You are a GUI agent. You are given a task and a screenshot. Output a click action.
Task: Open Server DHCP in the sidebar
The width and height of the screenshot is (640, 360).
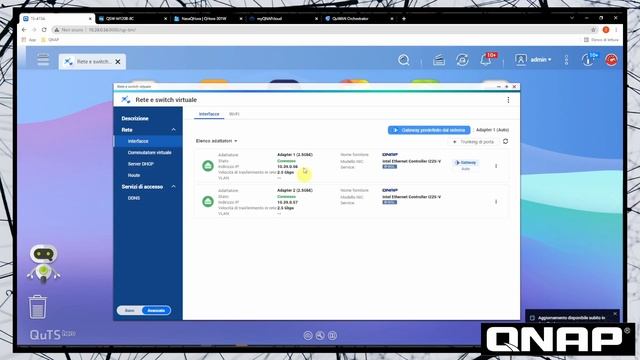click(140, 164)
